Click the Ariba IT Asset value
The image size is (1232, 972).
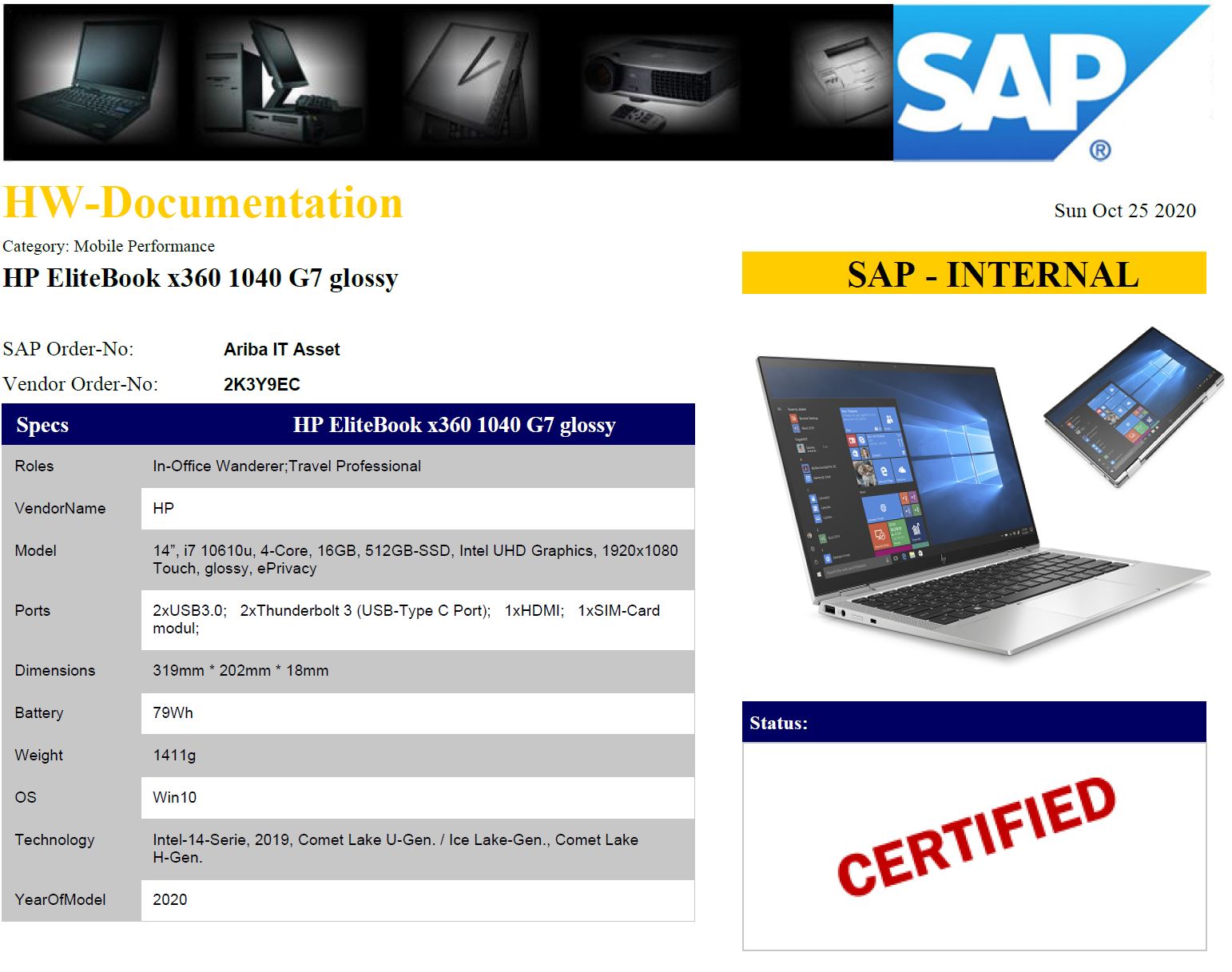pyautogui.click(x=282, y=349)
